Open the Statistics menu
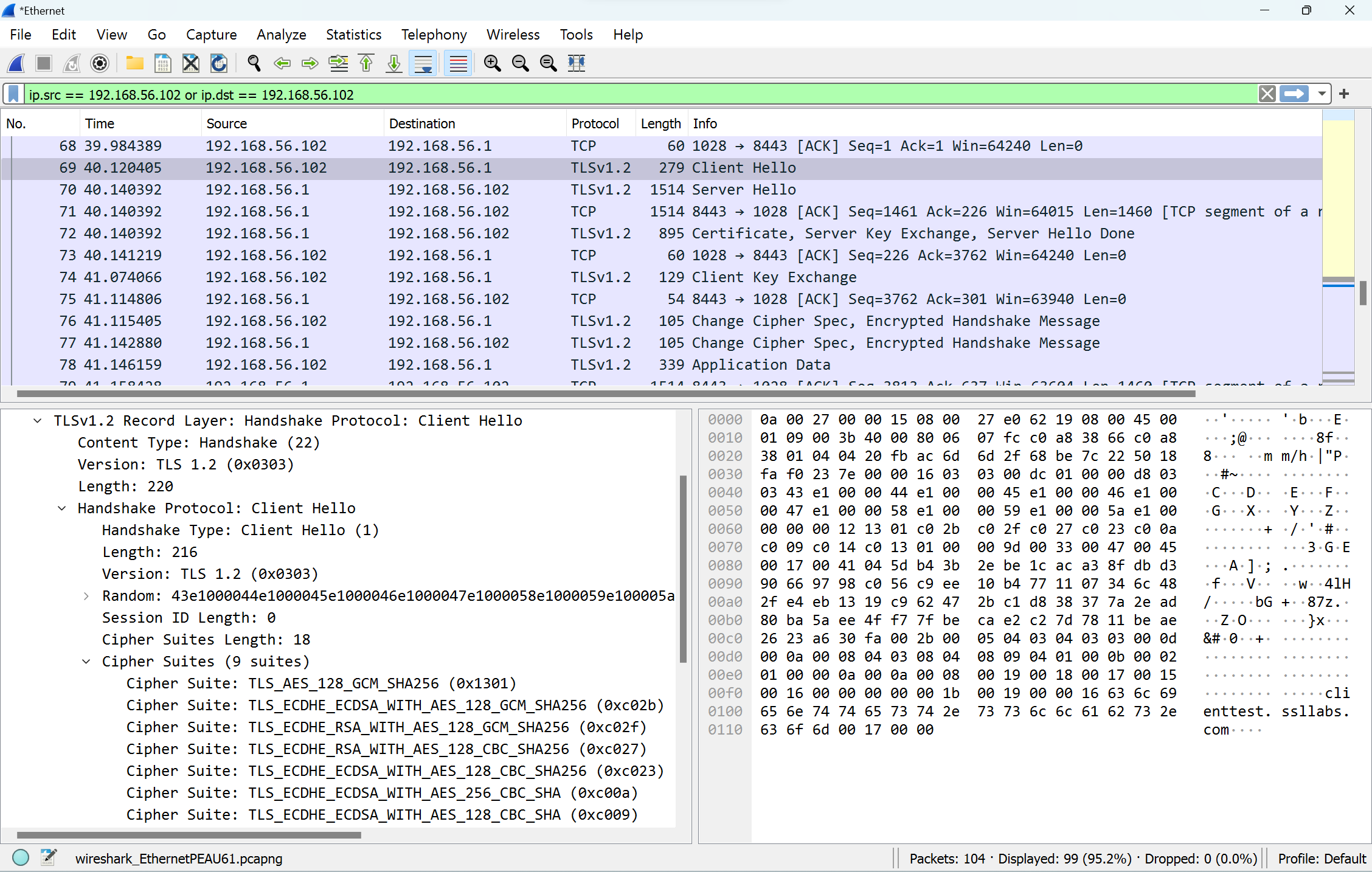Viewport: 1372px width, 872px height. pyautogui.click(x=353, y=35)
